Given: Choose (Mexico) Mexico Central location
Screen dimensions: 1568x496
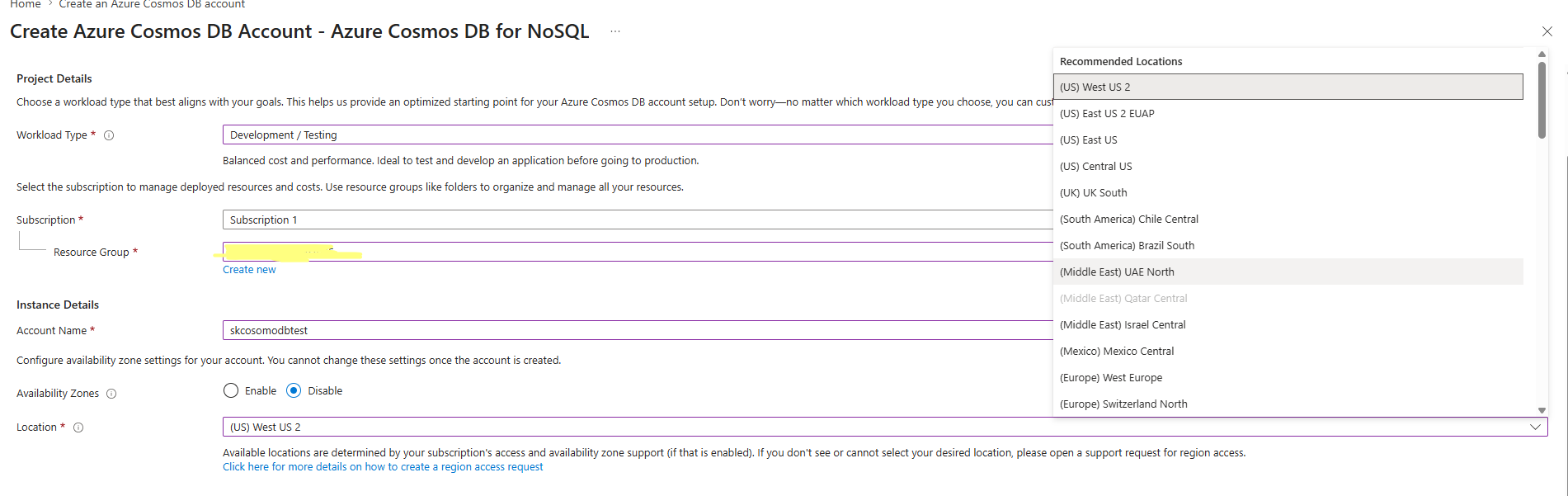Looking at the screenshot, I should point(1288,351).
